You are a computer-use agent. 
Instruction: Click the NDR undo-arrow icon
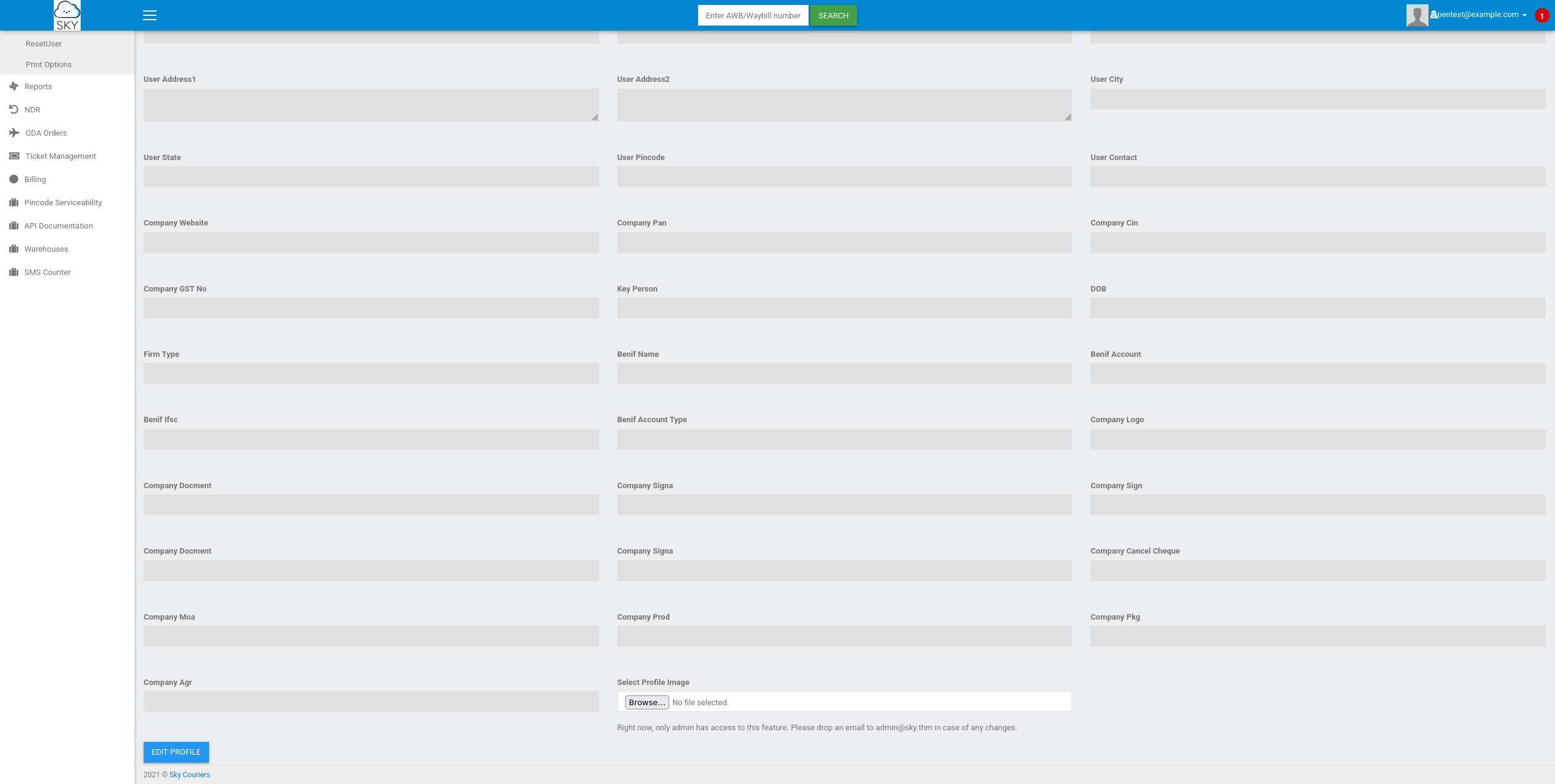point(14,109)
